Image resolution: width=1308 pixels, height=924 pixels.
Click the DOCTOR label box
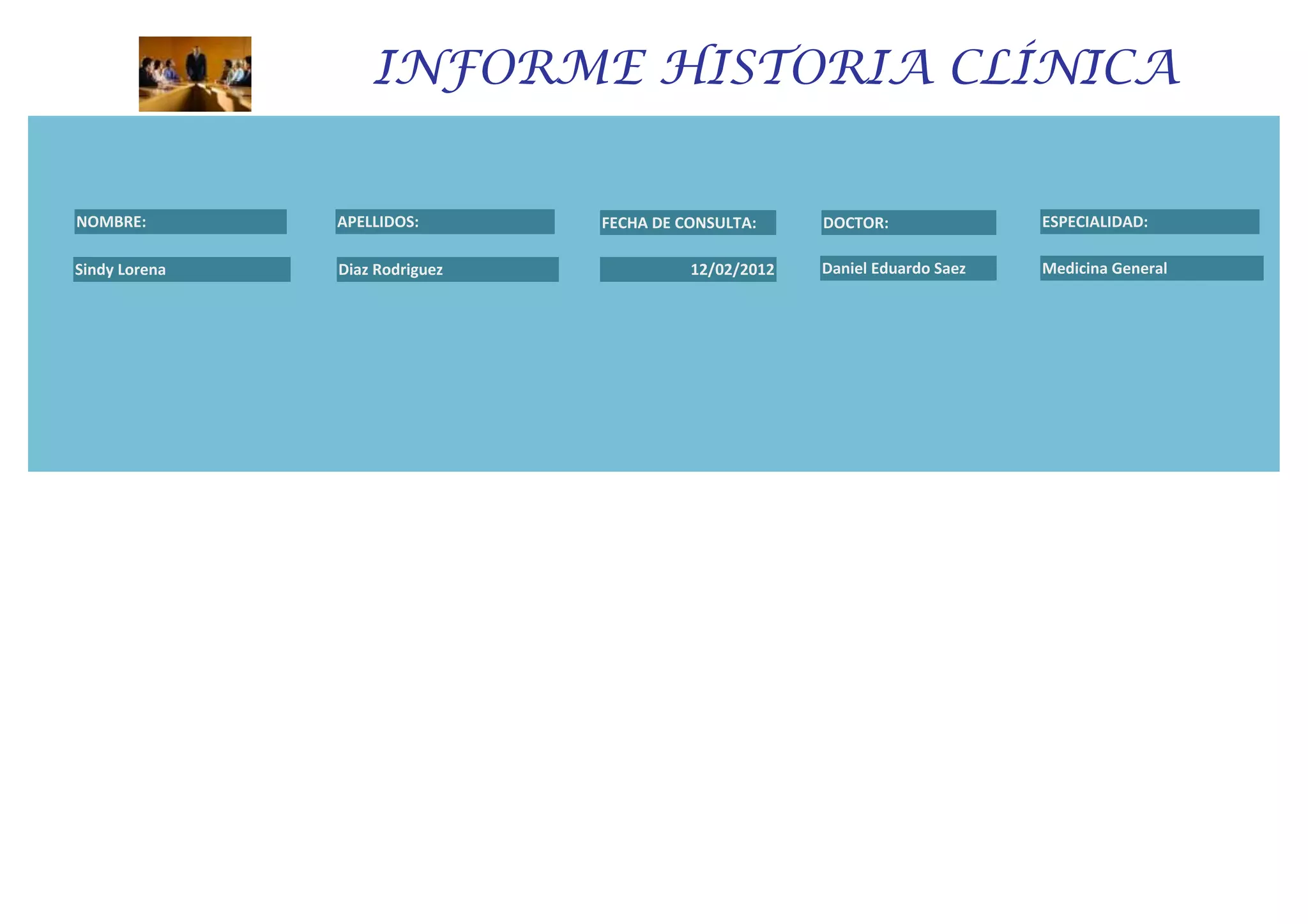(908, 223)
